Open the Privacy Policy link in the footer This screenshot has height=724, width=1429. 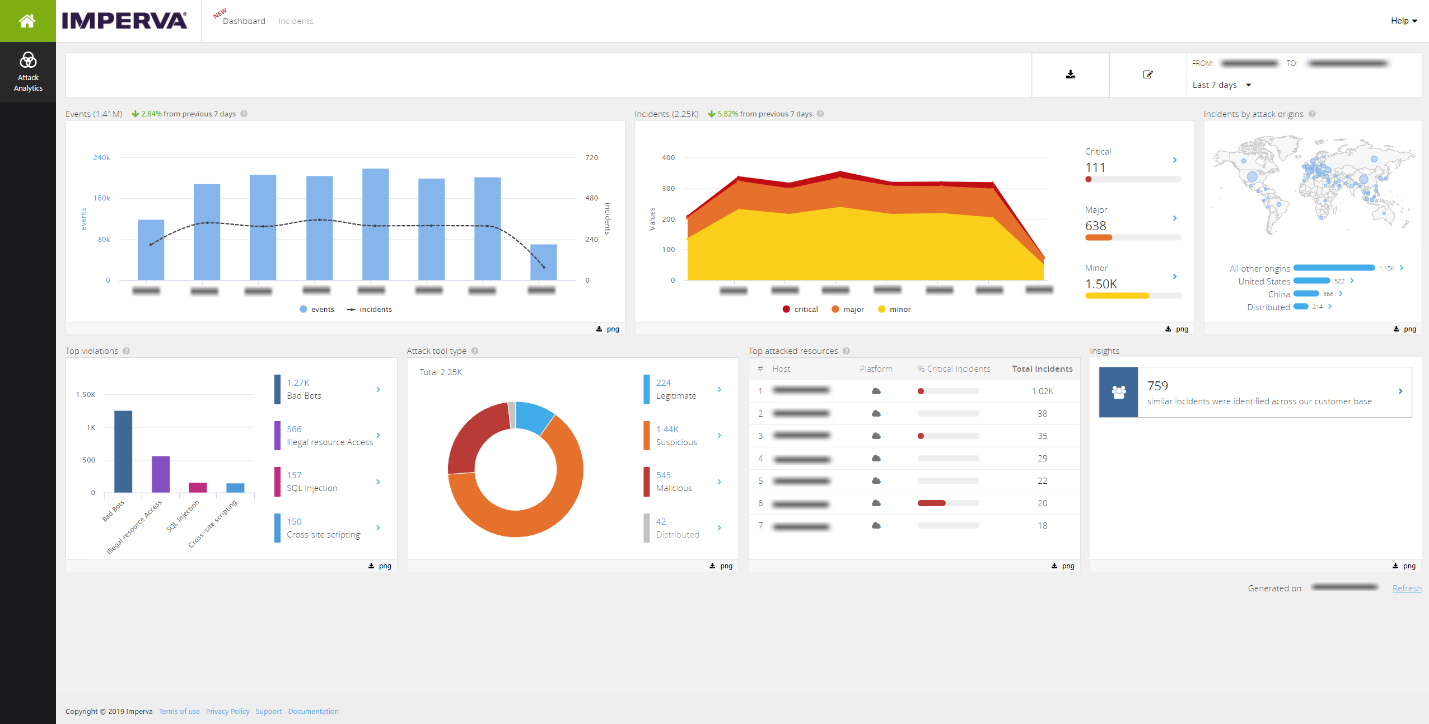[x=227, y=711]
